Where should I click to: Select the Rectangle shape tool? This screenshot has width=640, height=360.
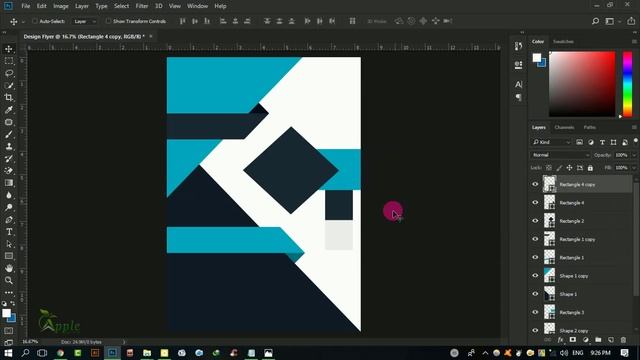[9, 256]
